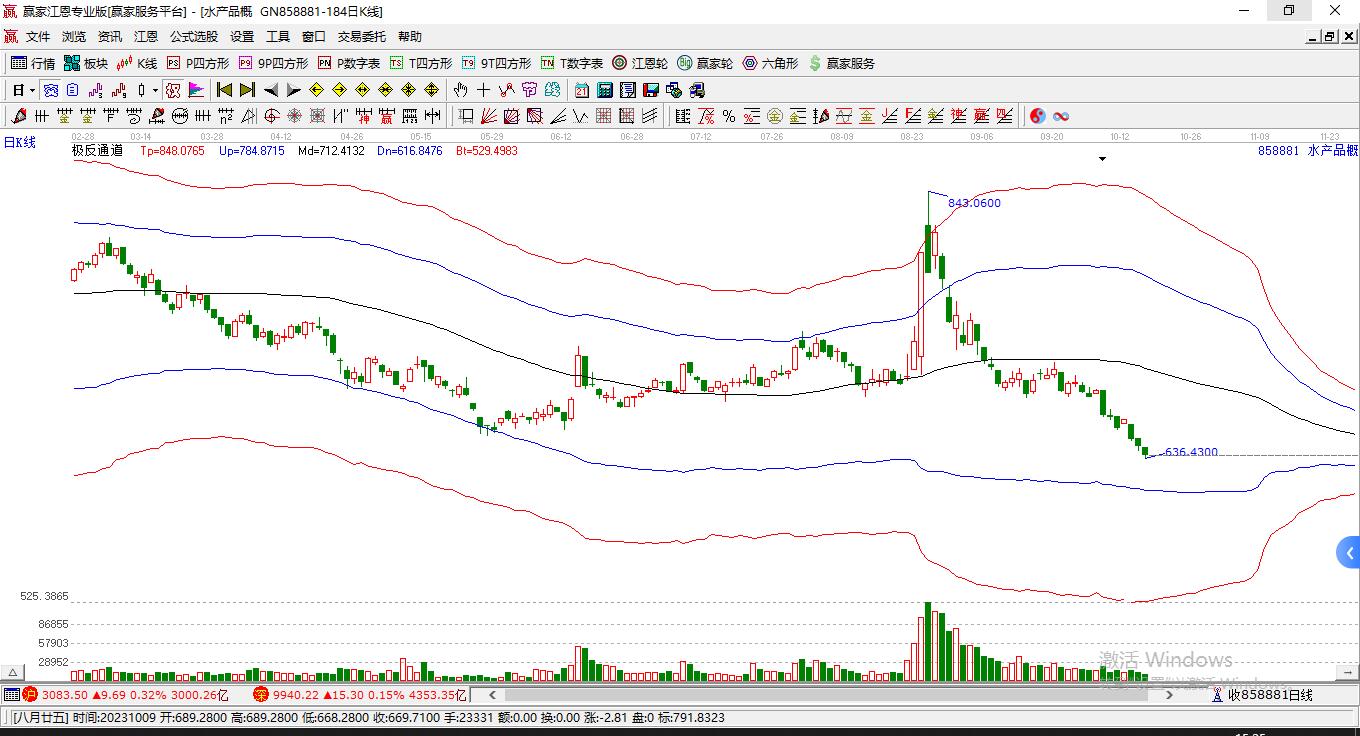Click the 极反通道 indicator label

click(x=97, y=151)
